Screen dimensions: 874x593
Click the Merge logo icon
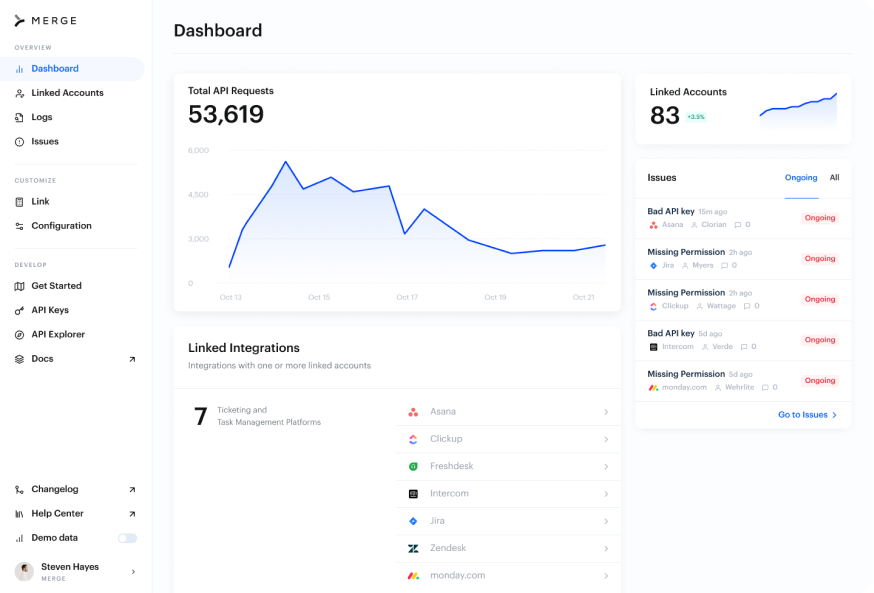click(x=19, y=20)
